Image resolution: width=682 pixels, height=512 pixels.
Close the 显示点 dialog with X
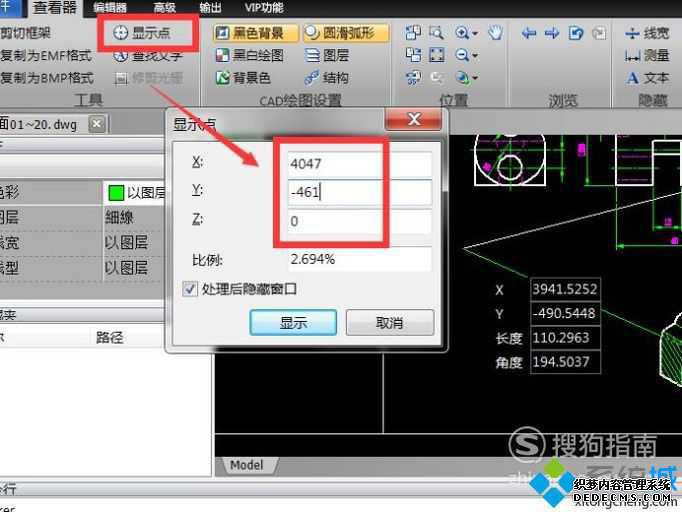point(414,119)
